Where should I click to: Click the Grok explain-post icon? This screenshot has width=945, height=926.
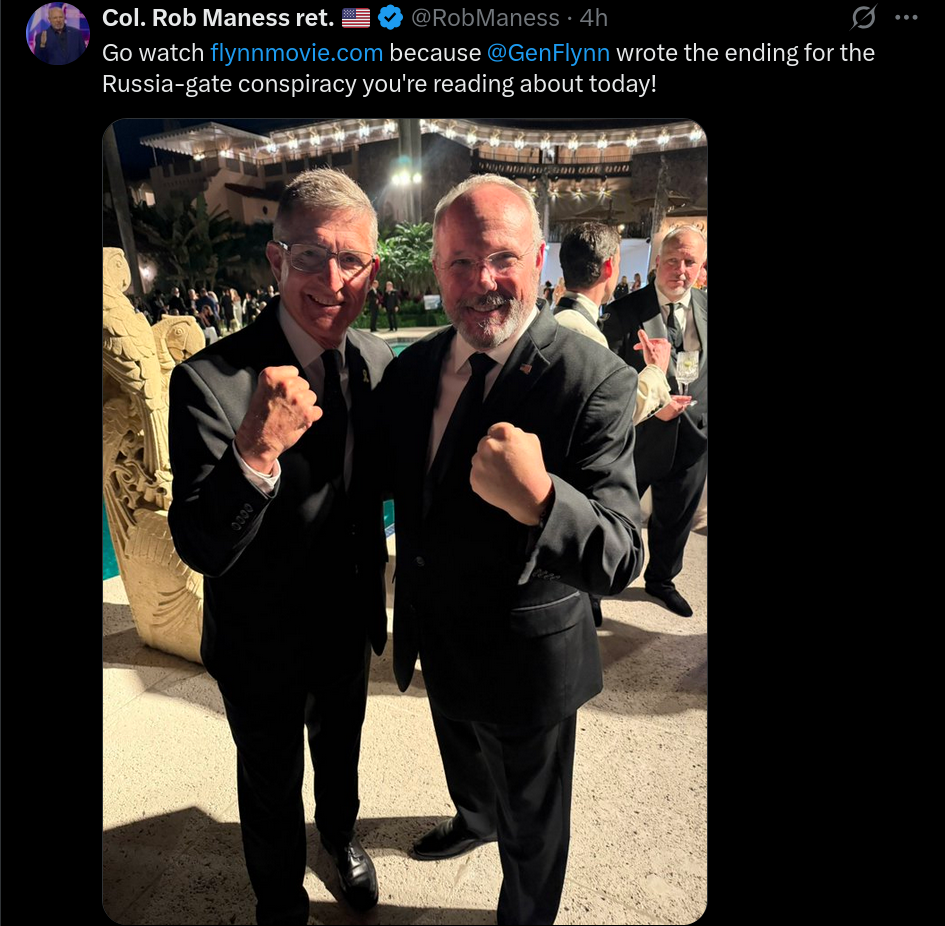[864, 17]
